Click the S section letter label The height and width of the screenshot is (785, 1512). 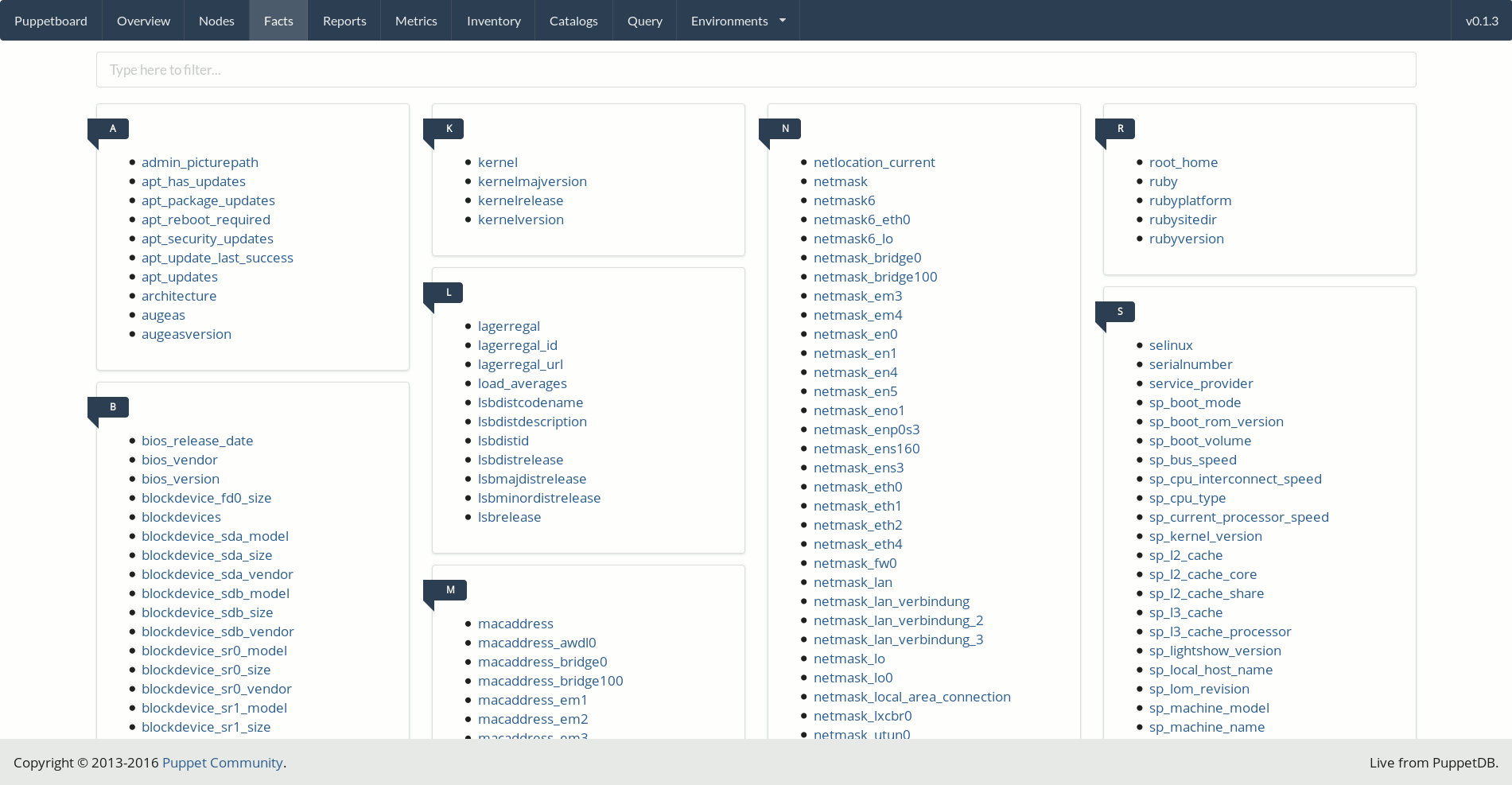1119,312
